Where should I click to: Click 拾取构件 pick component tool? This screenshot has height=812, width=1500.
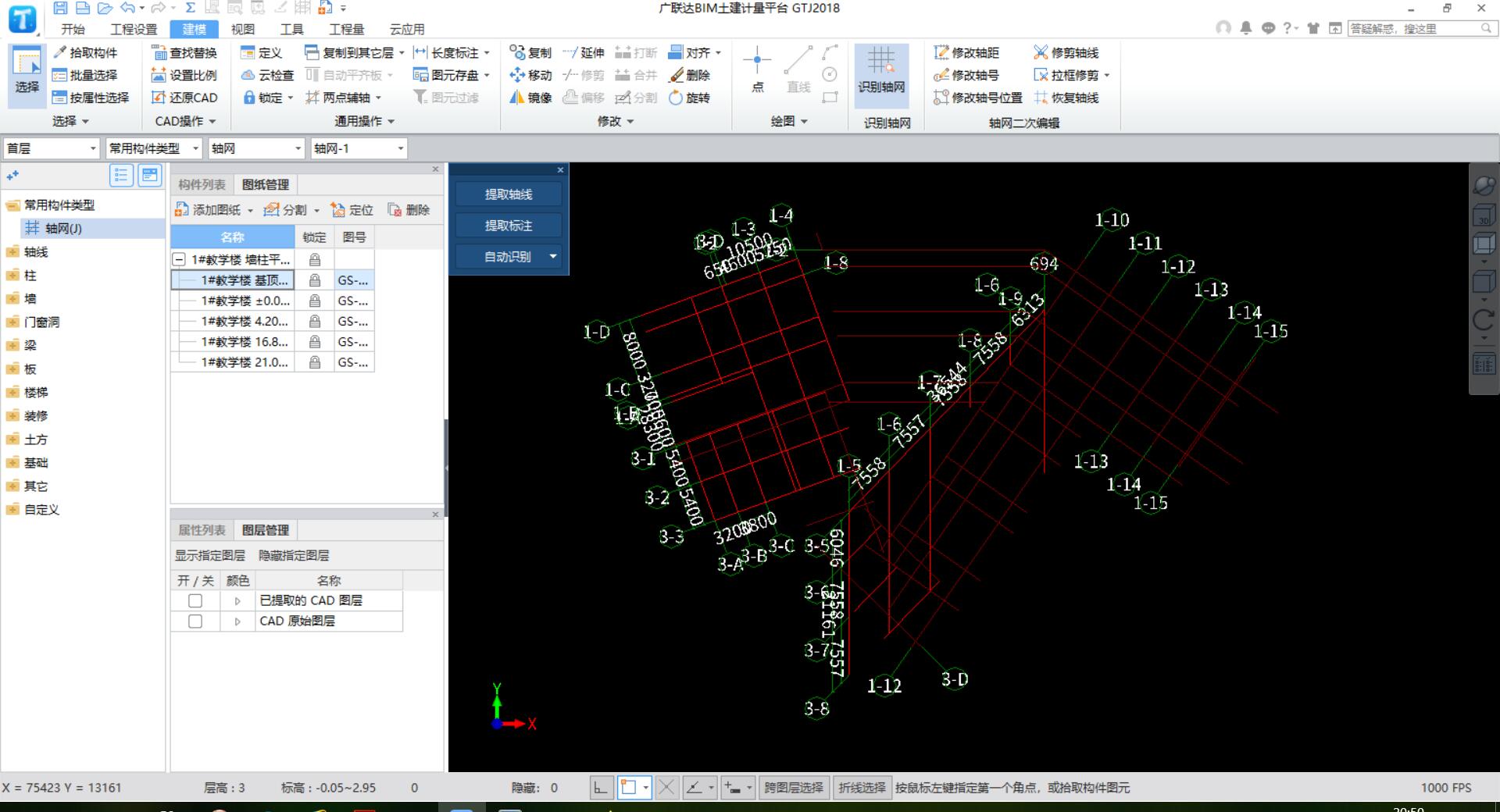85,53
